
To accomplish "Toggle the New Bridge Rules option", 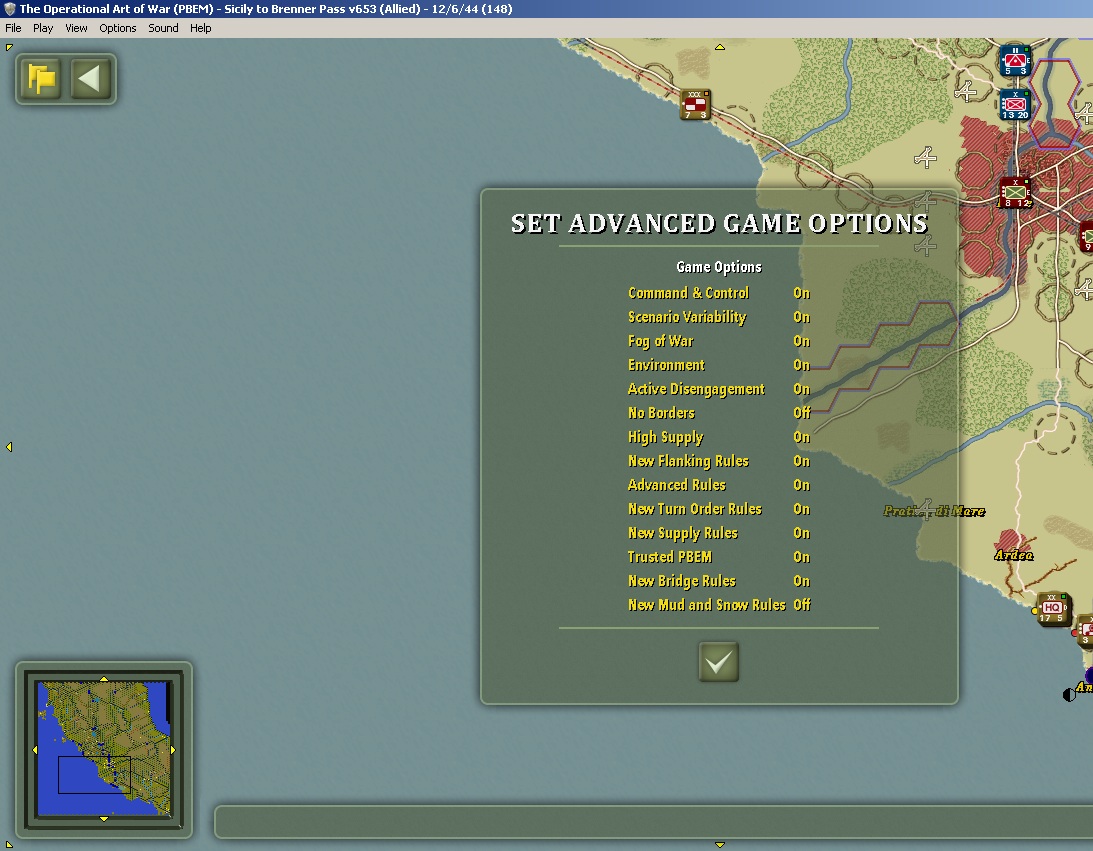I will point(719,581).
